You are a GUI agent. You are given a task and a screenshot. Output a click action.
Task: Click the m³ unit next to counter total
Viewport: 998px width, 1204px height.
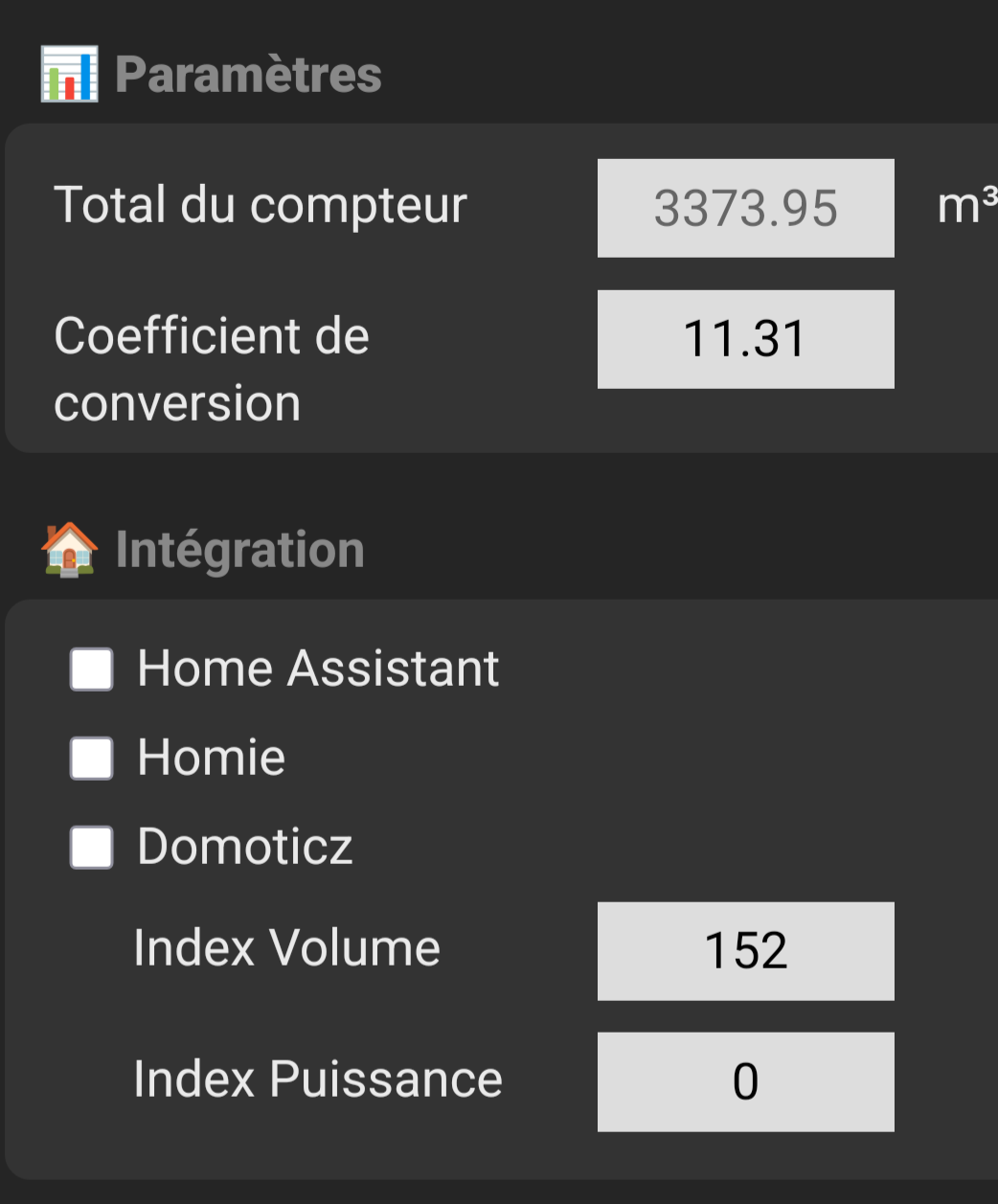tap(967, 207)
